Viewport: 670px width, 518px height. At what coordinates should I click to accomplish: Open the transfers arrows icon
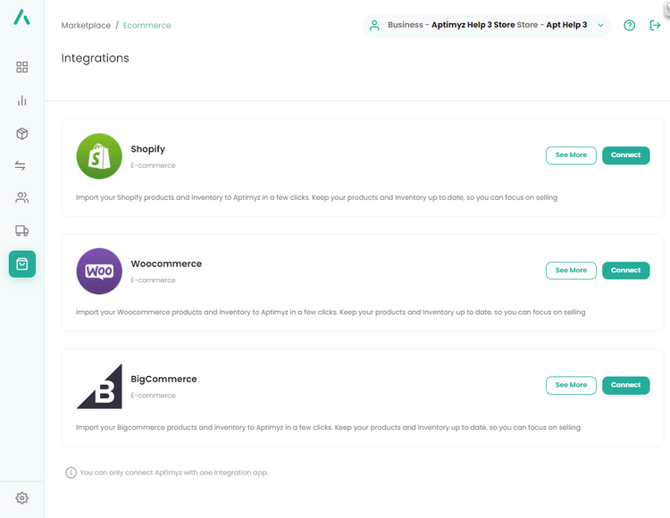[x=22, y=166]
